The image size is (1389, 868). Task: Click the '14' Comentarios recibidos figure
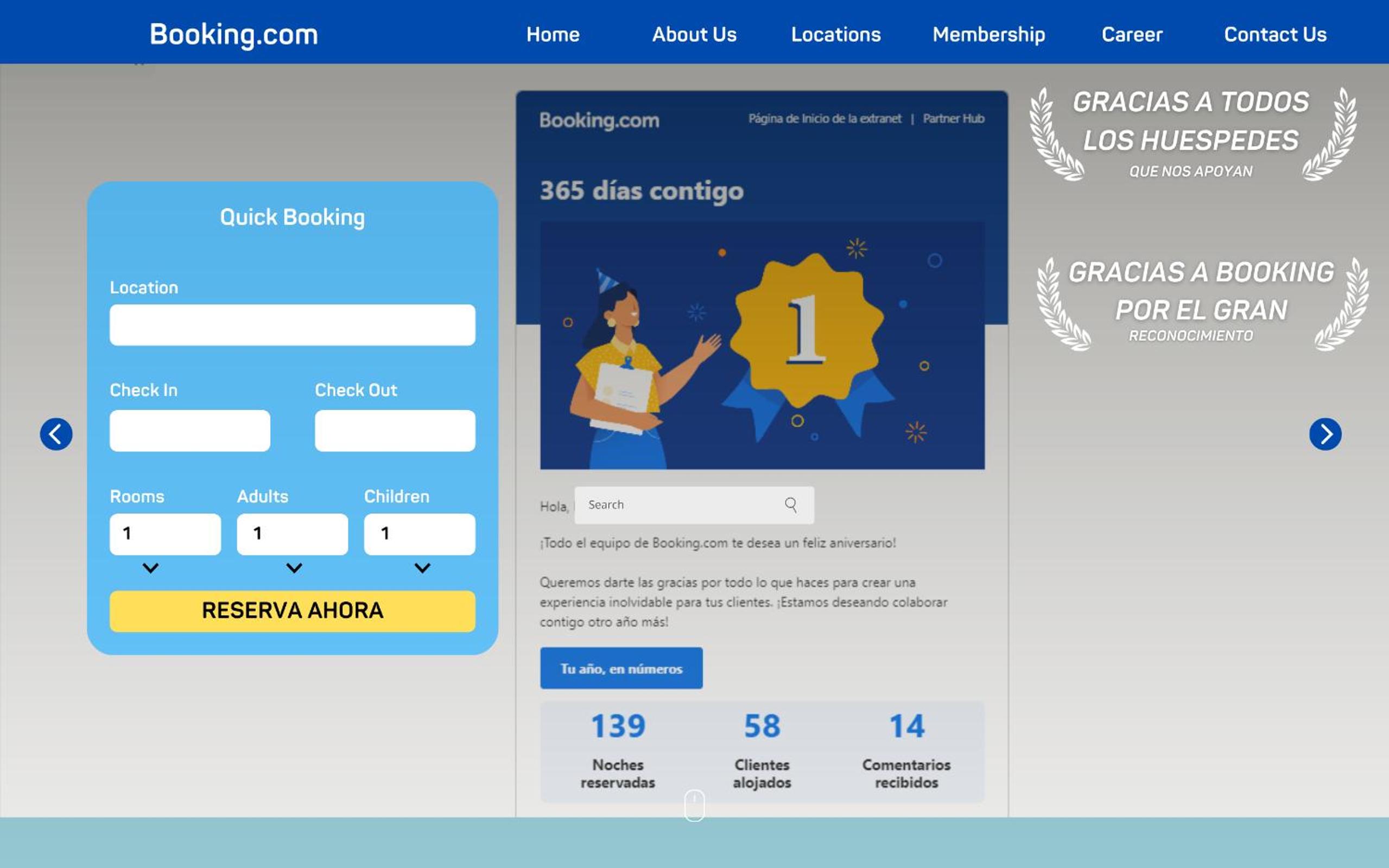(906, 726)
